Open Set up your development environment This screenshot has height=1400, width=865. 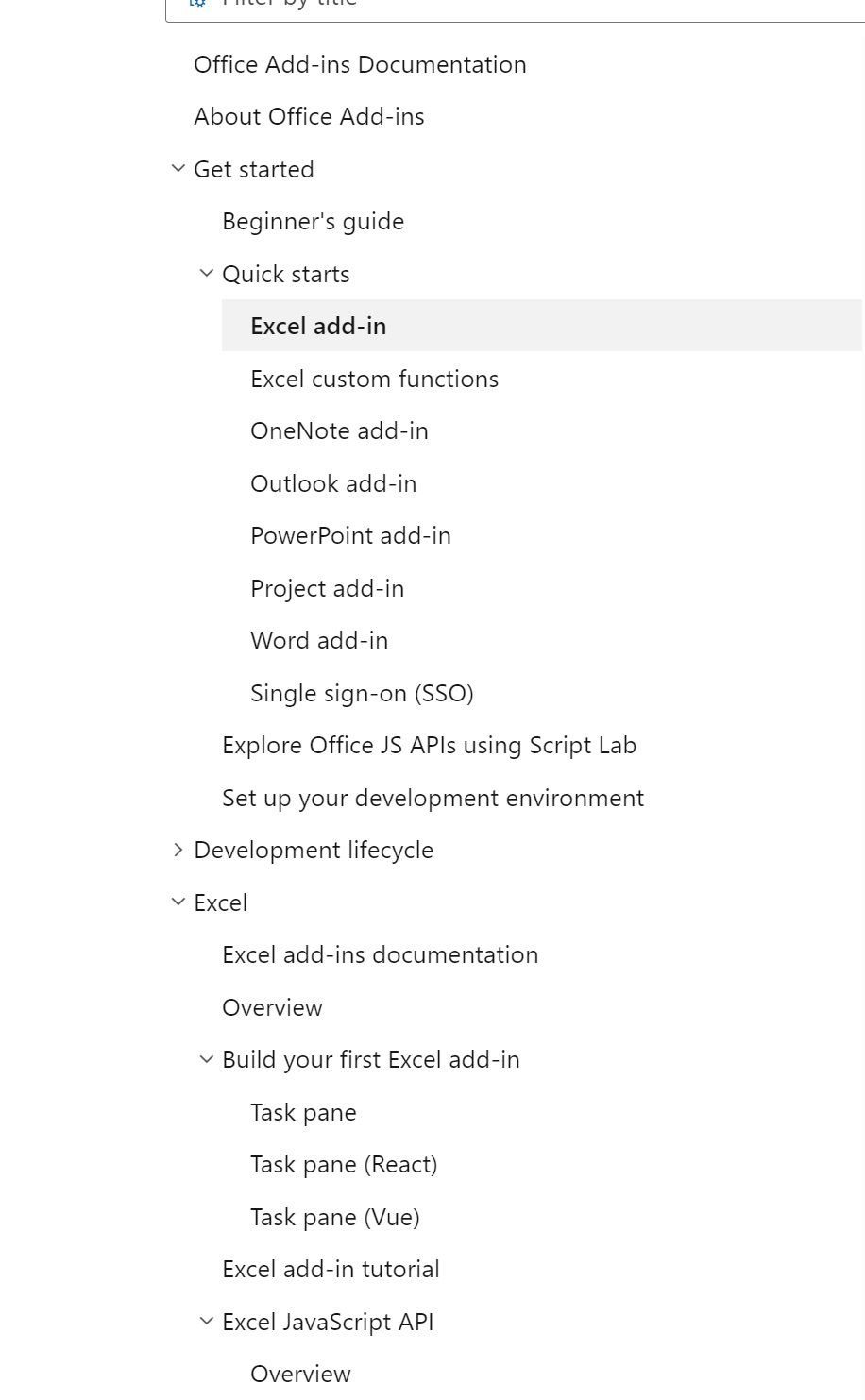coord(432,798)
